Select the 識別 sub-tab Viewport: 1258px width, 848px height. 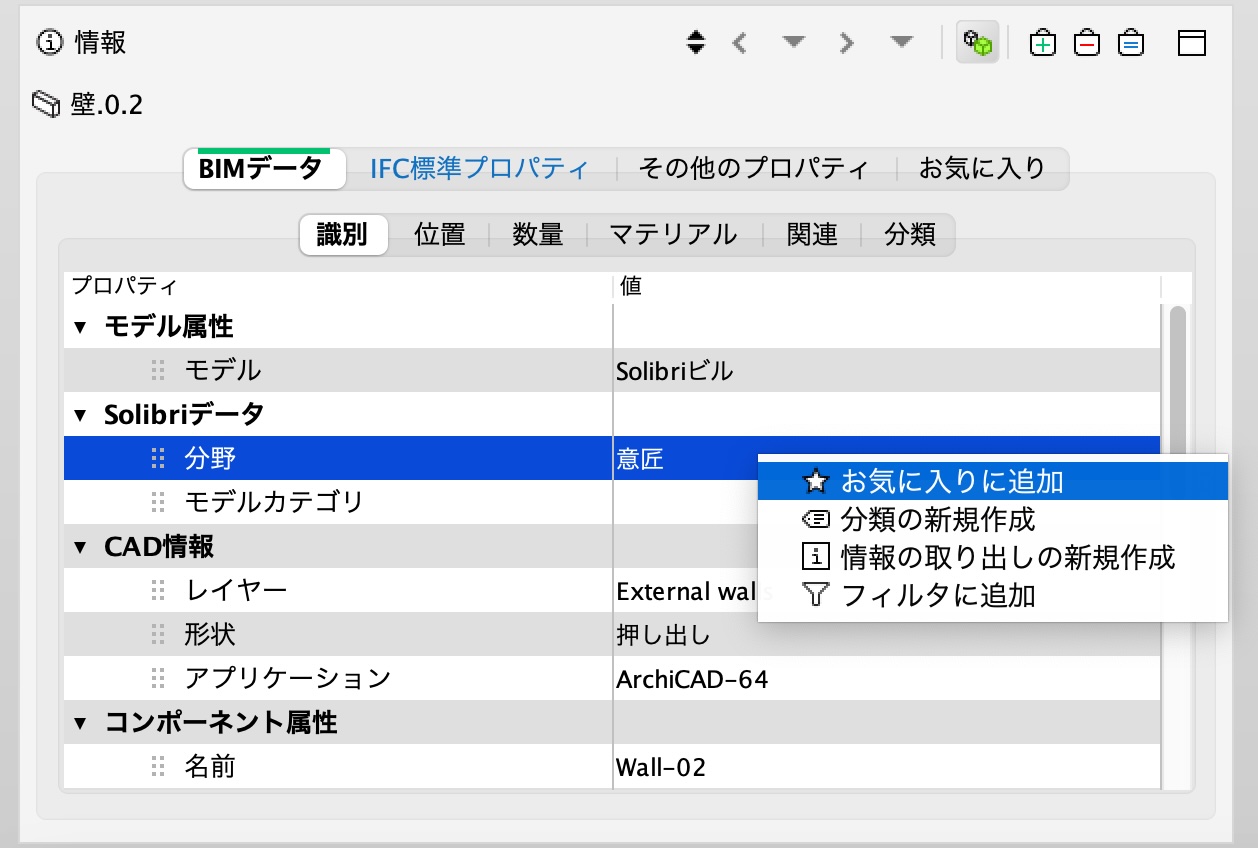click(343, 235)
